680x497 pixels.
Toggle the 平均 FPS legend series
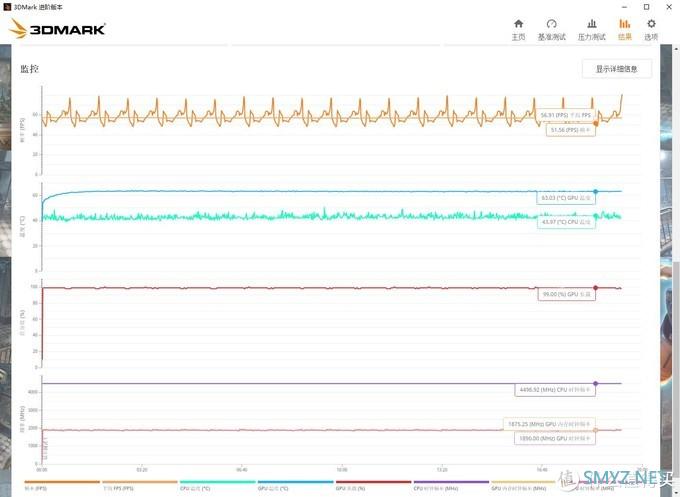140,485
